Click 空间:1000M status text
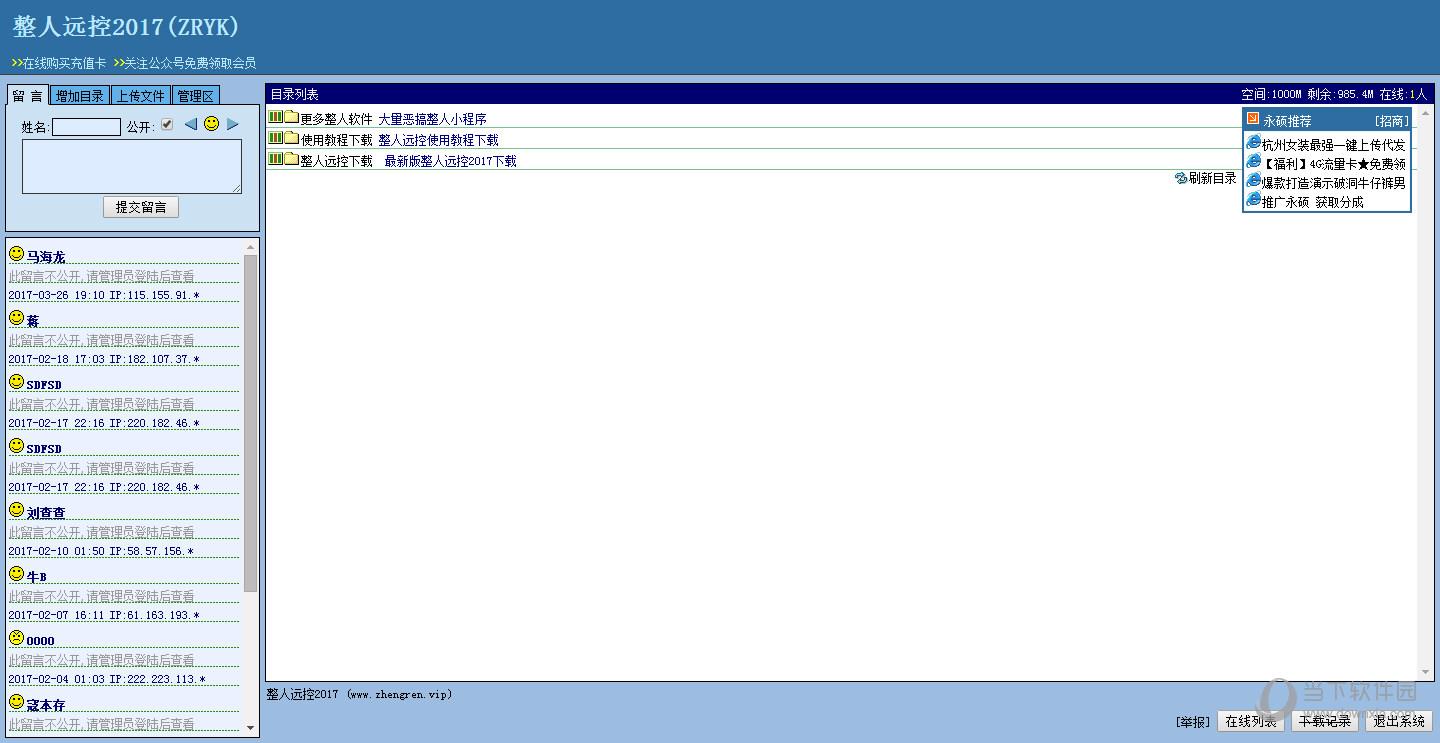This screenshot has width=1440, height=743. [x=1271, y=94]
